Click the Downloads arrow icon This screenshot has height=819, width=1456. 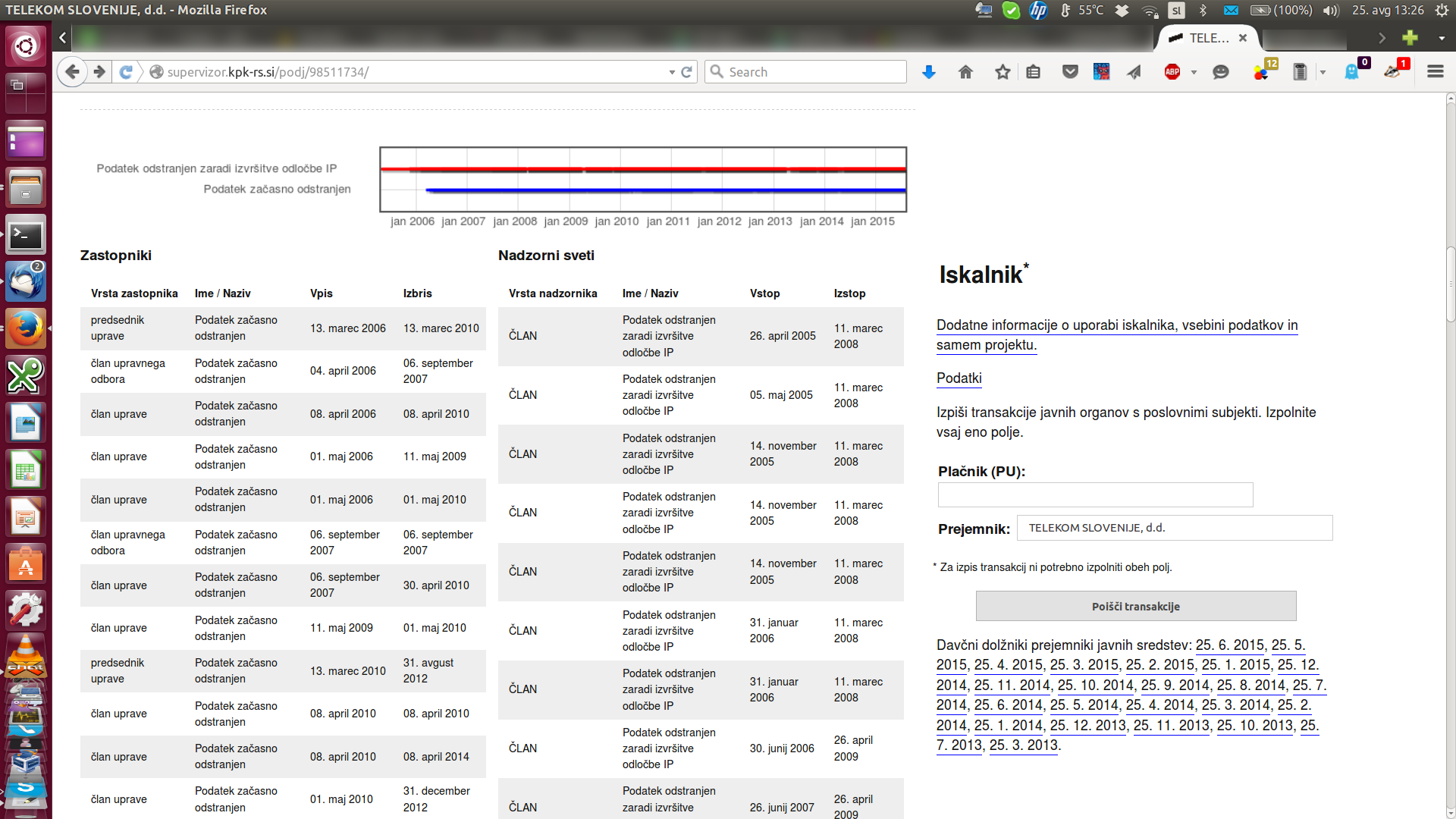pos(928,72)
